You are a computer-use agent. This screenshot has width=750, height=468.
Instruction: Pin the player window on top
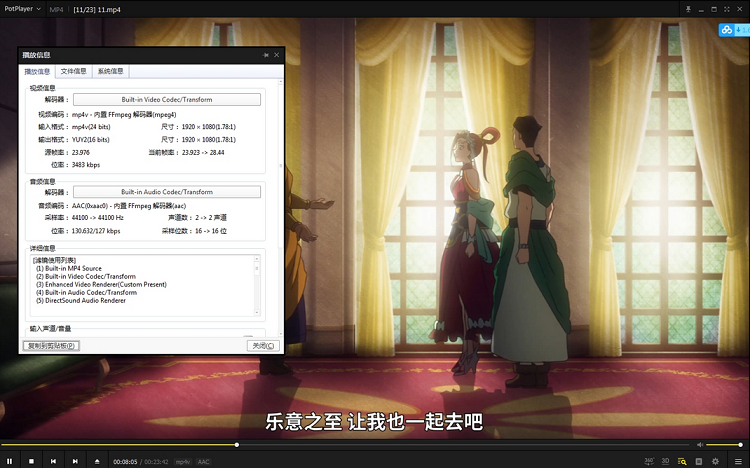click(x=688, y=8)
